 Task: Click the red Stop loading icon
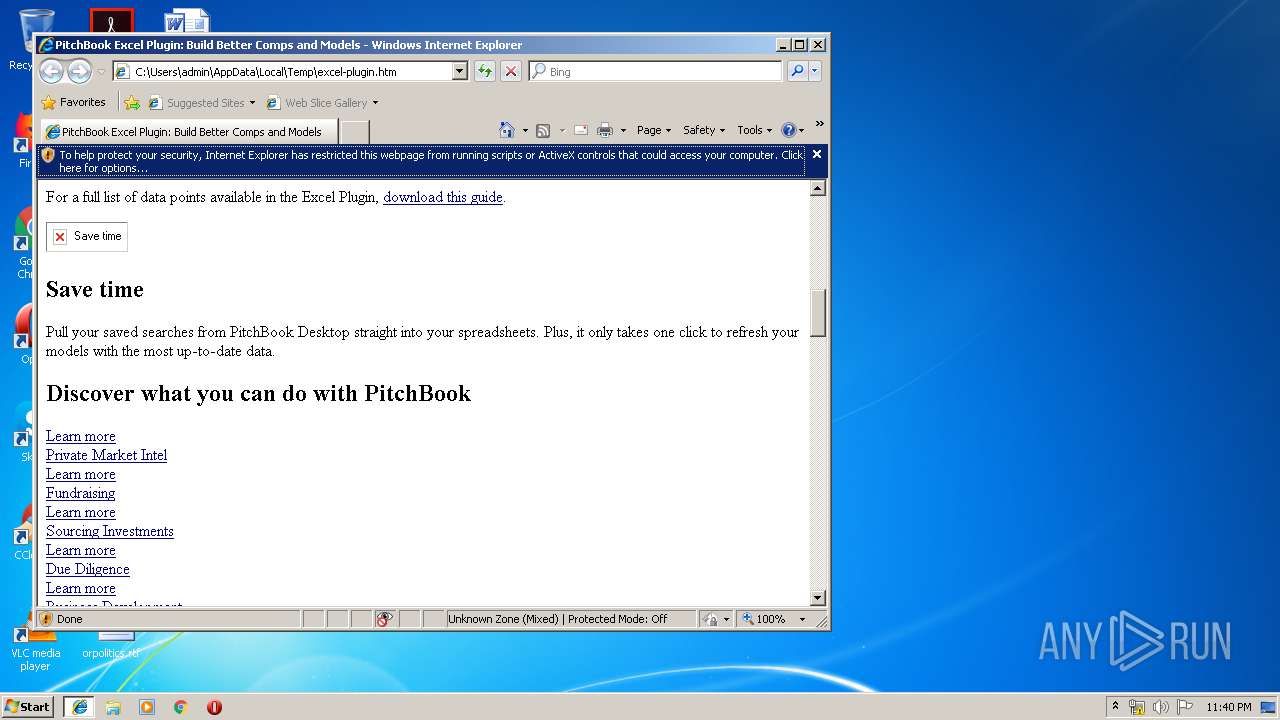pos(511,71)
